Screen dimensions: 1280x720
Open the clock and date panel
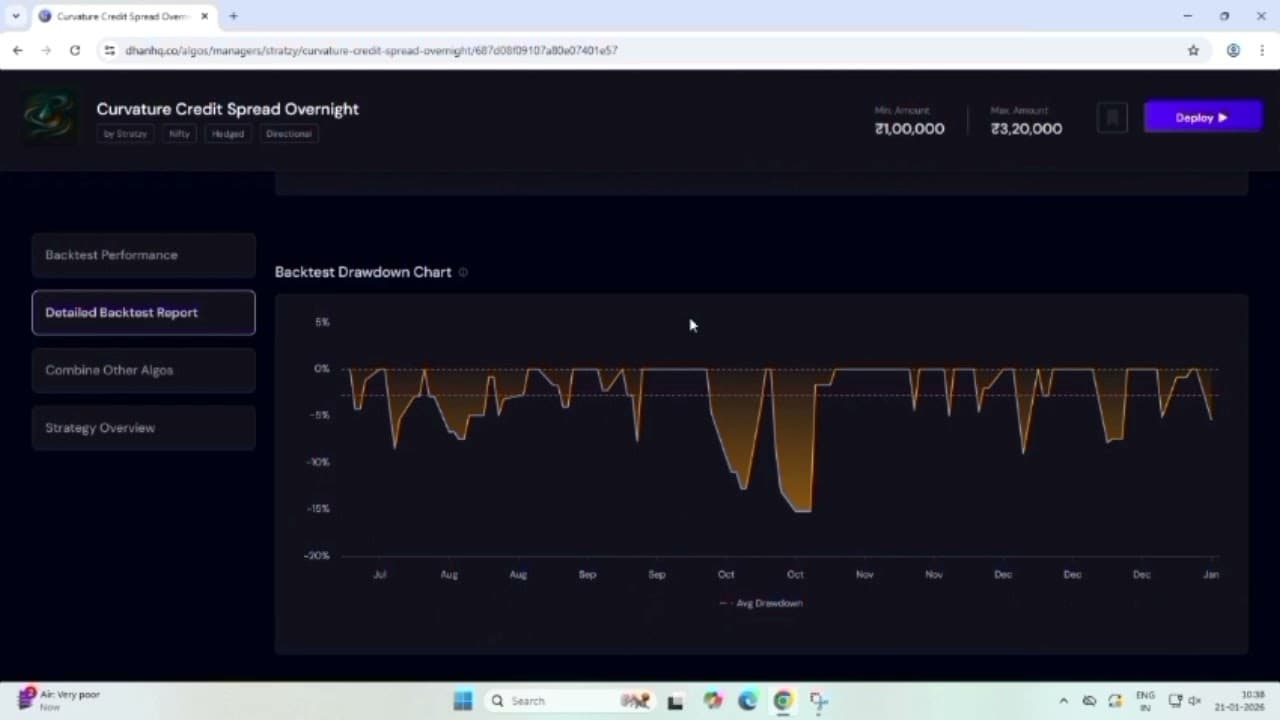pos(1239,701)
